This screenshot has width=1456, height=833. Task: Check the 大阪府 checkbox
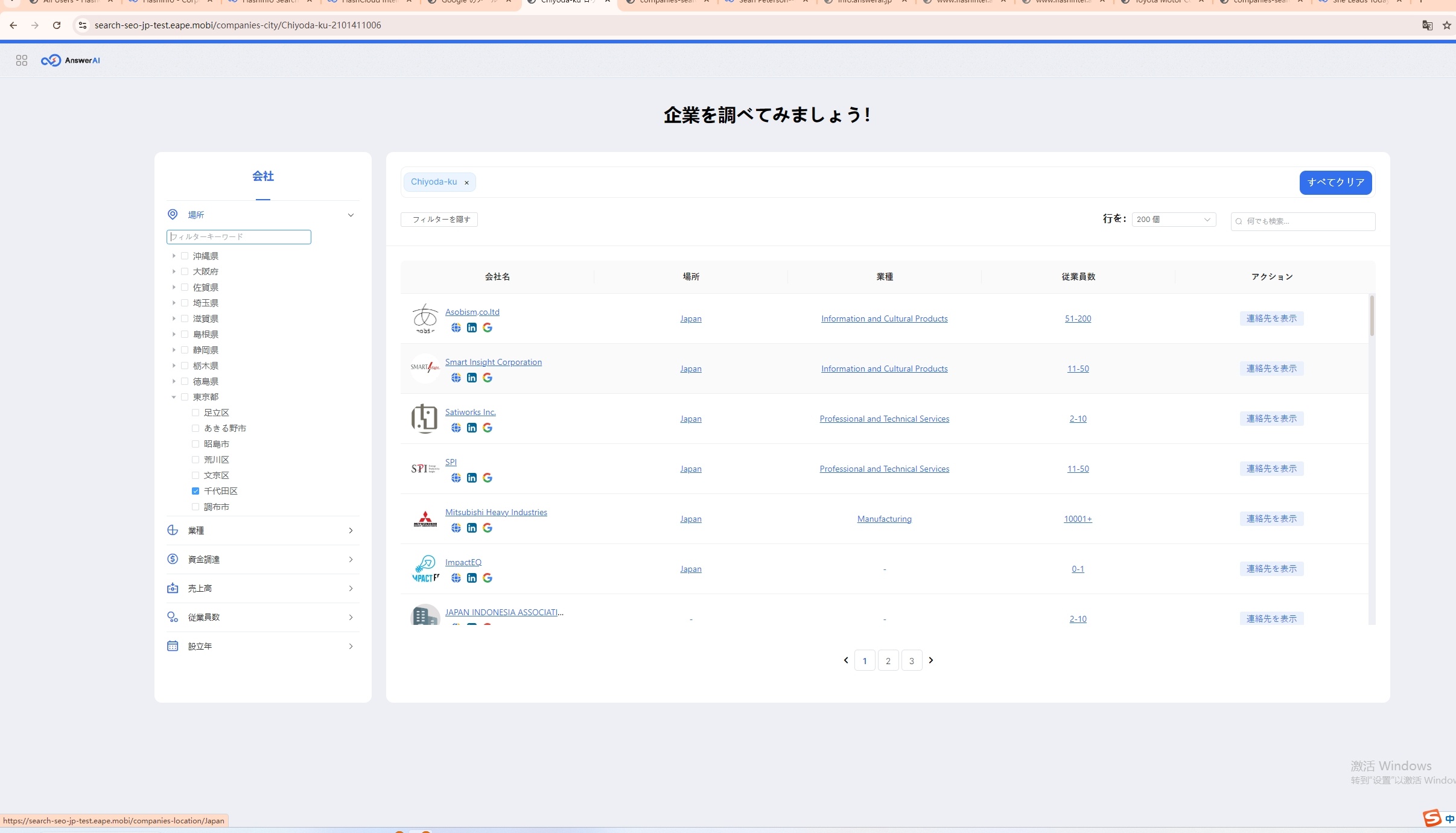(x=185, y=271)
